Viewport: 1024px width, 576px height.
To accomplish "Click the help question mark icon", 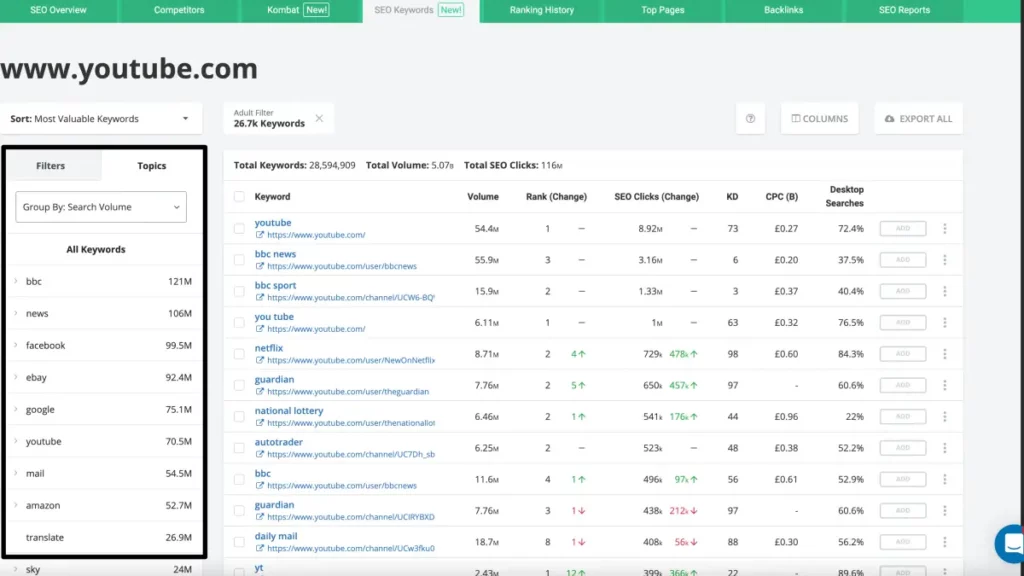I will tap(750, 119).
